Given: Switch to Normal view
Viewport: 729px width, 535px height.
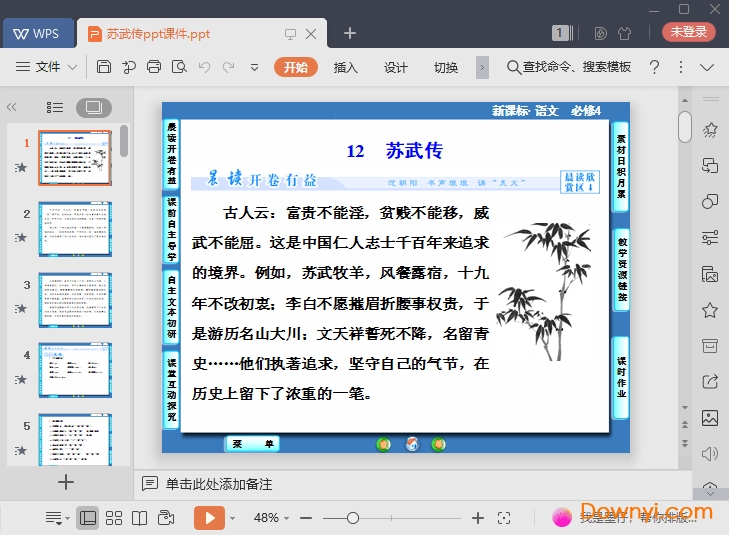Looking at the screenshot, I should click(88, 518).
